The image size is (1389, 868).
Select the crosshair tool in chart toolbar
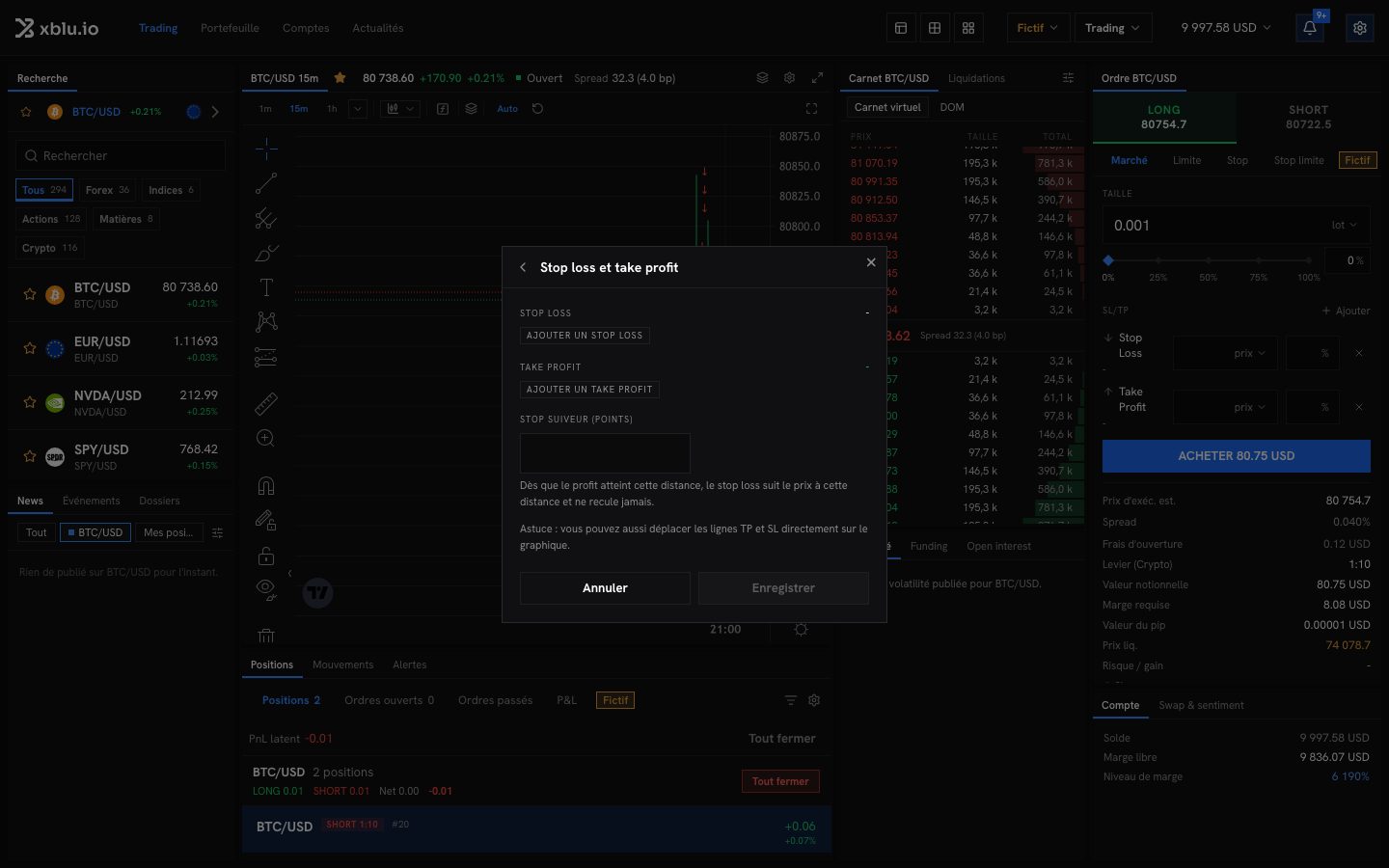click(266, 148)
